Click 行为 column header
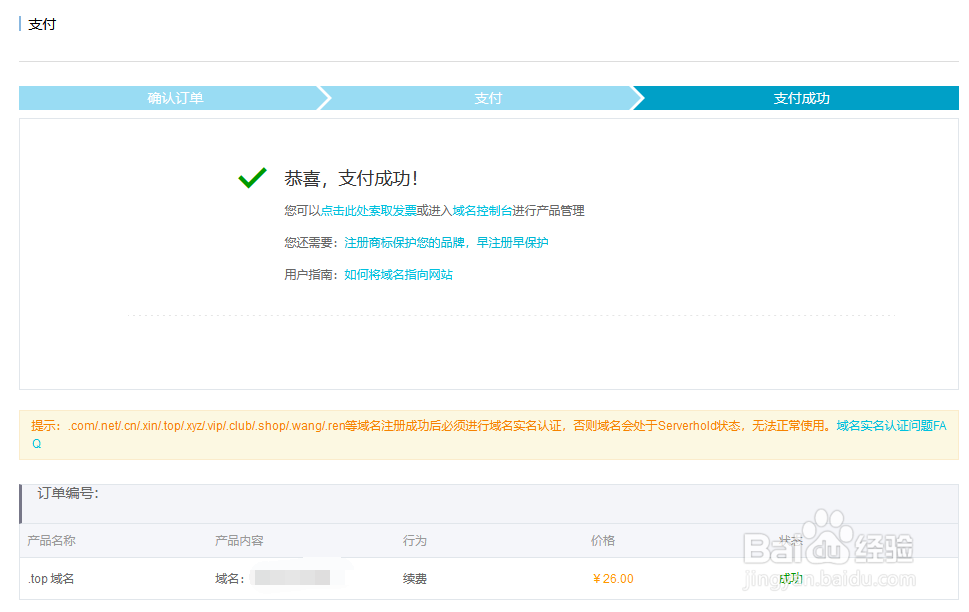969x612 pixels. pyautogui.click(x=415, y=541)
